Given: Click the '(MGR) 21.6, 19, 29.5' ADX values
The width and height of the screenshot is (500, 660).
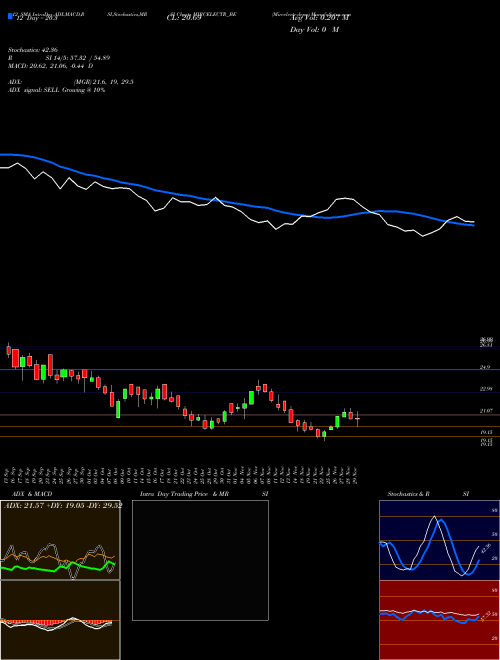Looking at the screenshot, I should click(x=104, y=82).
